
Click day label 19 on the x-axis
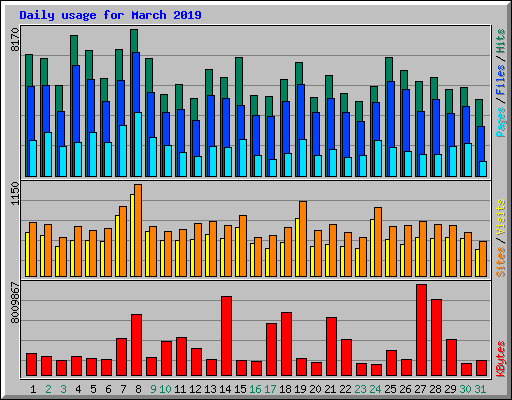click(x=300, y=389)
